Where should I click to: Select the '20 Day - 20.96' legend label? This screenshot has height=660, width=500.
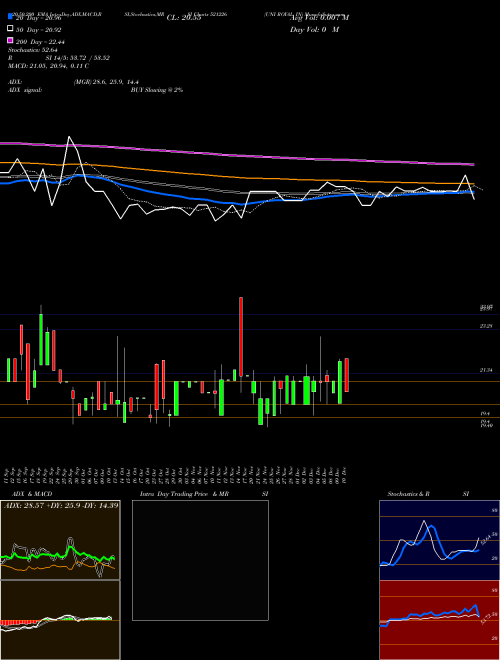click(x=38, y=18)
